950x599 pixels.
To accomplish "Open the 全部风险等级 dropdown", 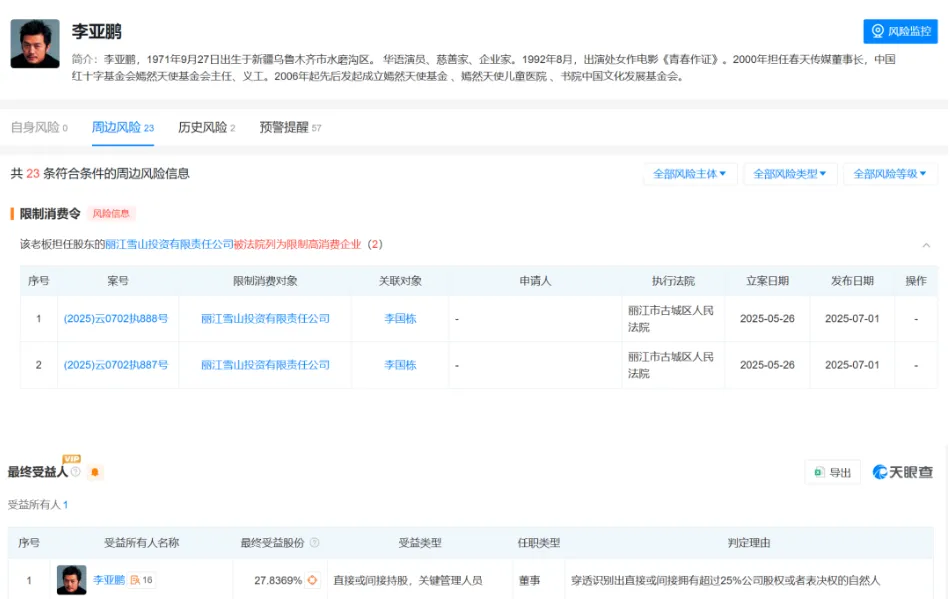I will 890,174.
